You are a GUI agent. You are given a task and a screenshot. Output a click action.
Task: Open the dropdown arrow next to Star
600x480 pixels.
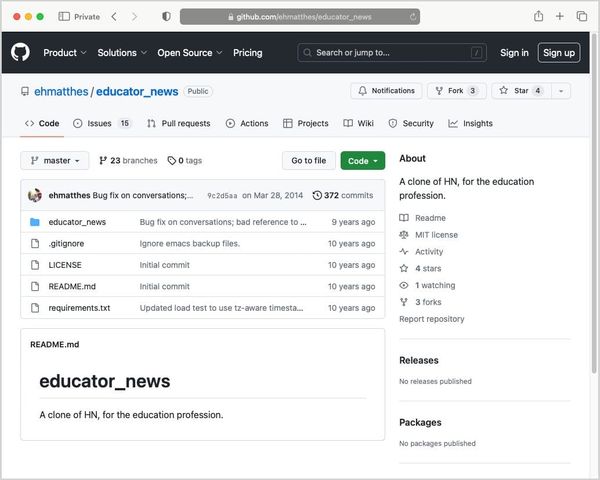point(561,91)
